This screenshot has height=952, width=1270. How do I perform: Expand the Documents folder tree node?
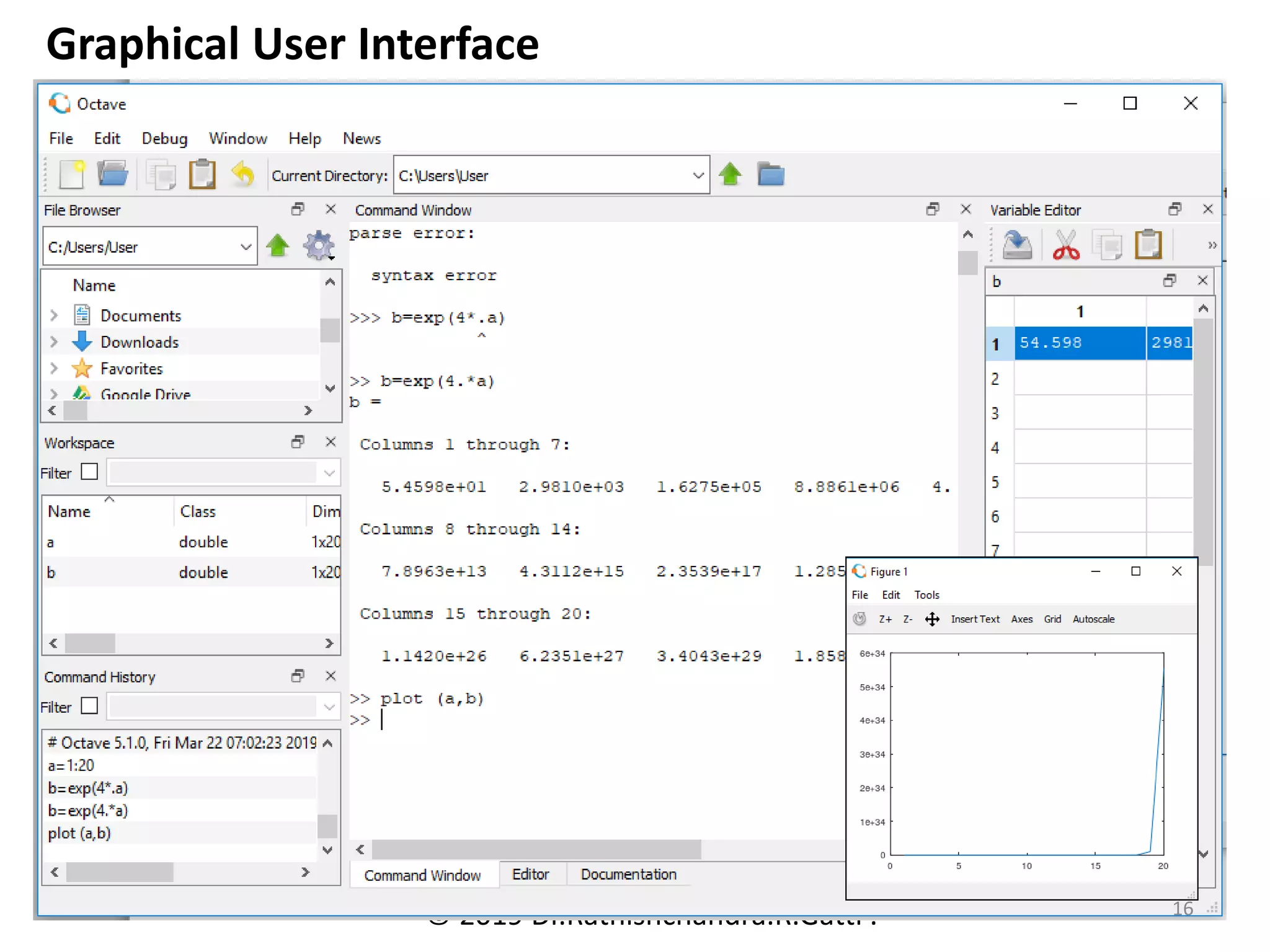54,315
